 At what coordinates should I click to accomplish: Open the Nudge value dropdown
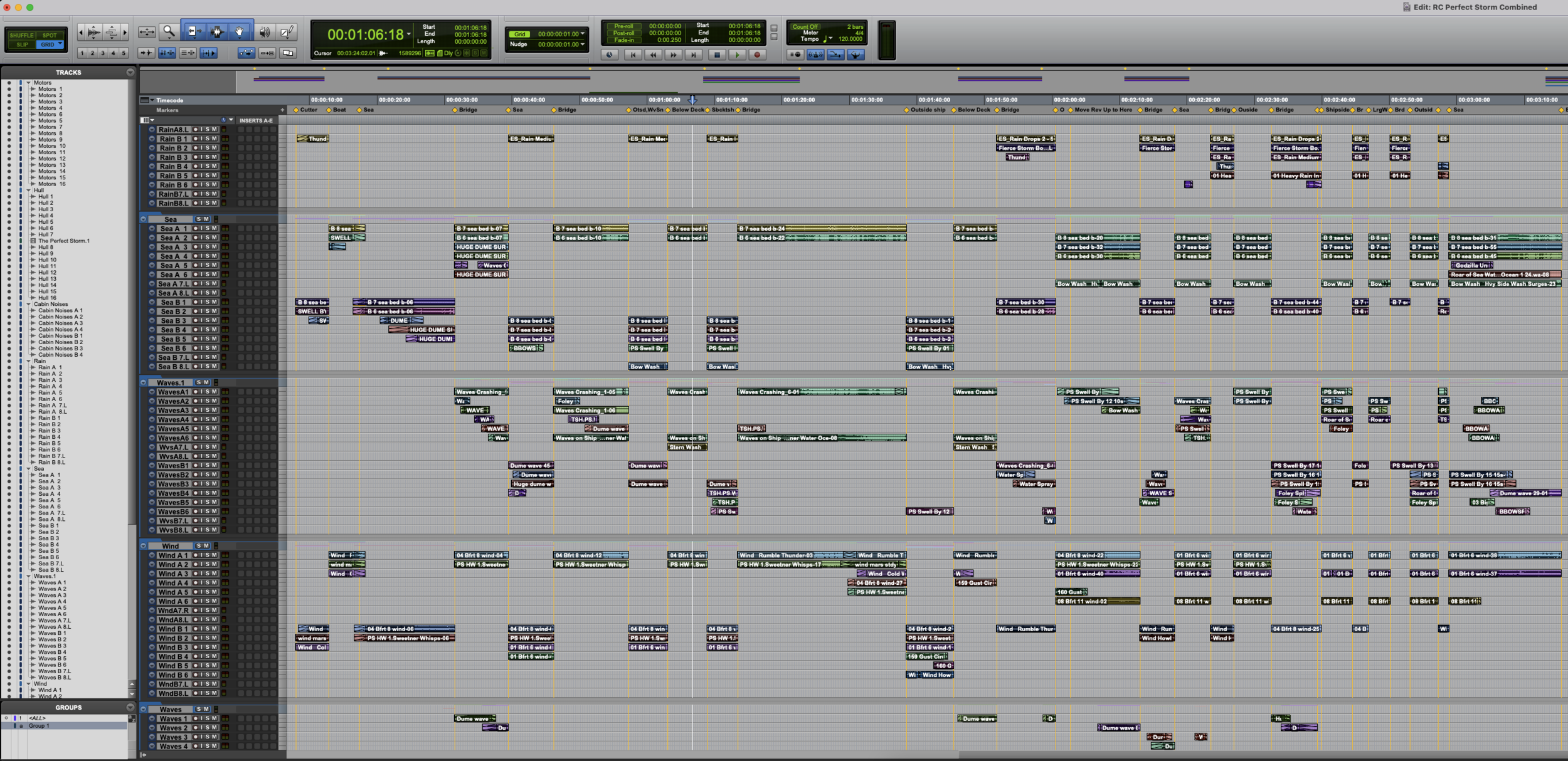click(583, 45)
